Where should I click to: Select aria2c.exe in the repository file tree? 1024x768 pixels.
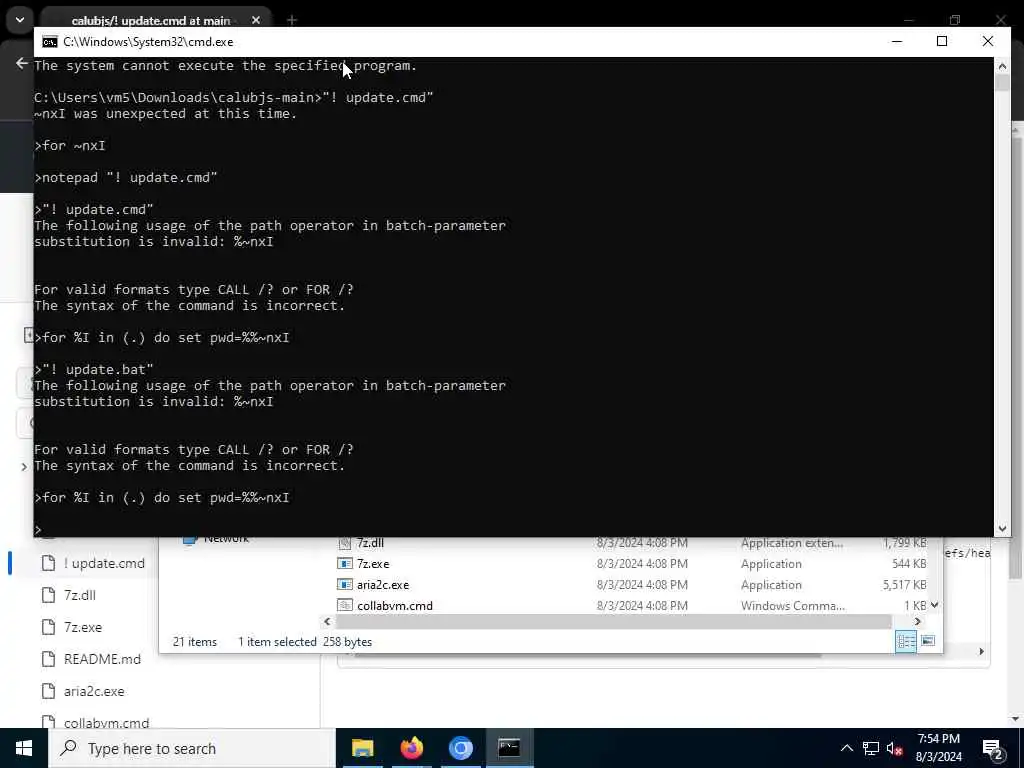coord(93,691)
